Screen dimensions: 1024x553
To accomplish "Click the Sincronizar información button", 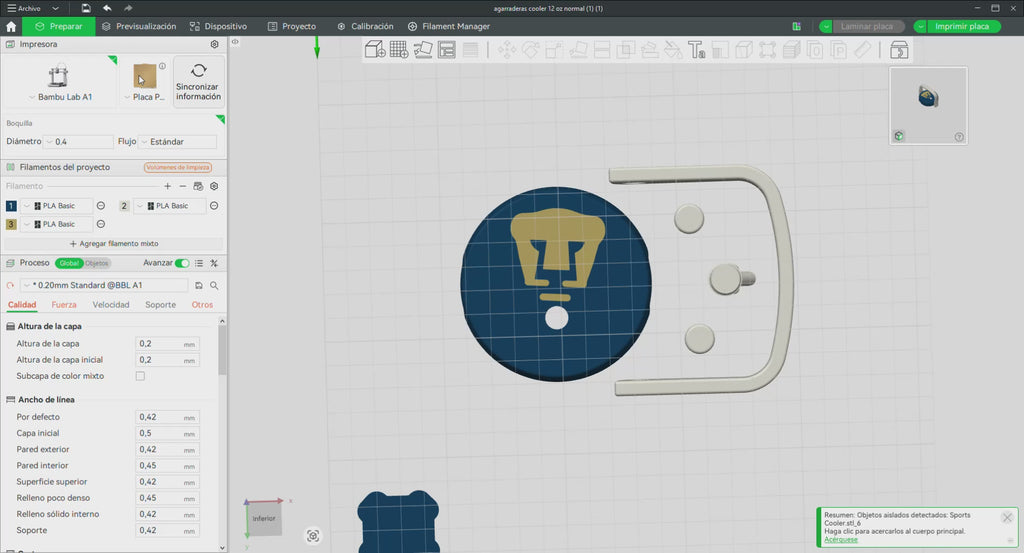I will coord(199,81).
